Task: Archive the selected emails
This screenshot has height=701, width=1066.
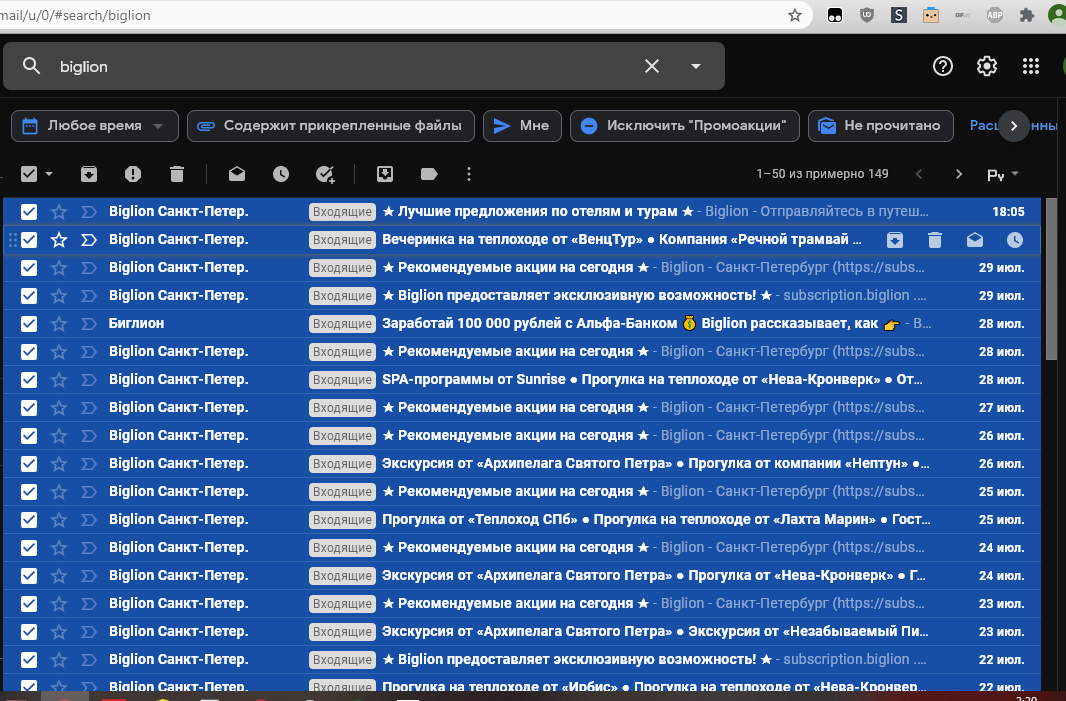Action: pos(89,174)
